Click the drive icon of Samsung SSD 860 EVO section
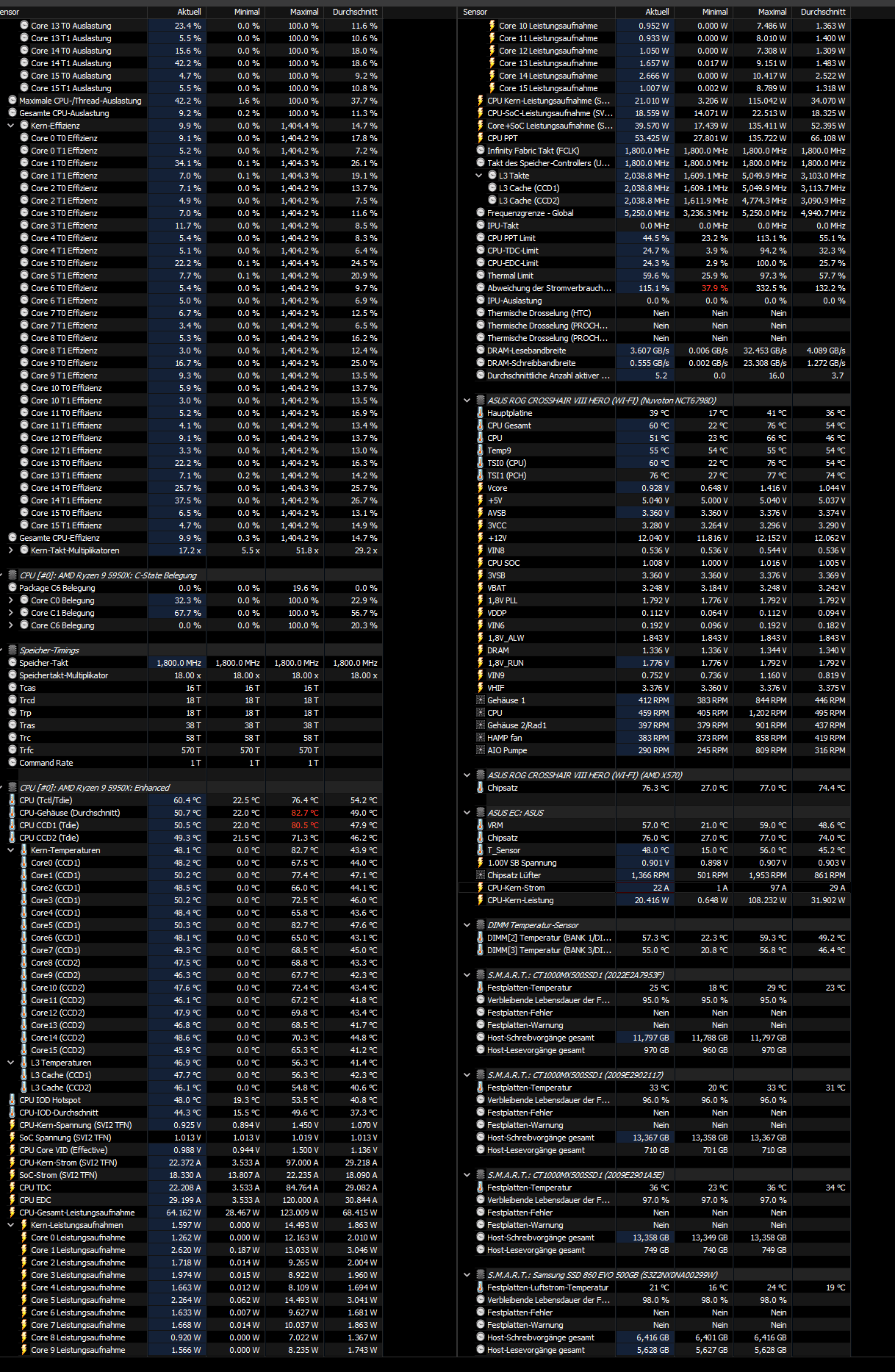This screenshot has height=1372, width=895. [x=481, y=1275]
